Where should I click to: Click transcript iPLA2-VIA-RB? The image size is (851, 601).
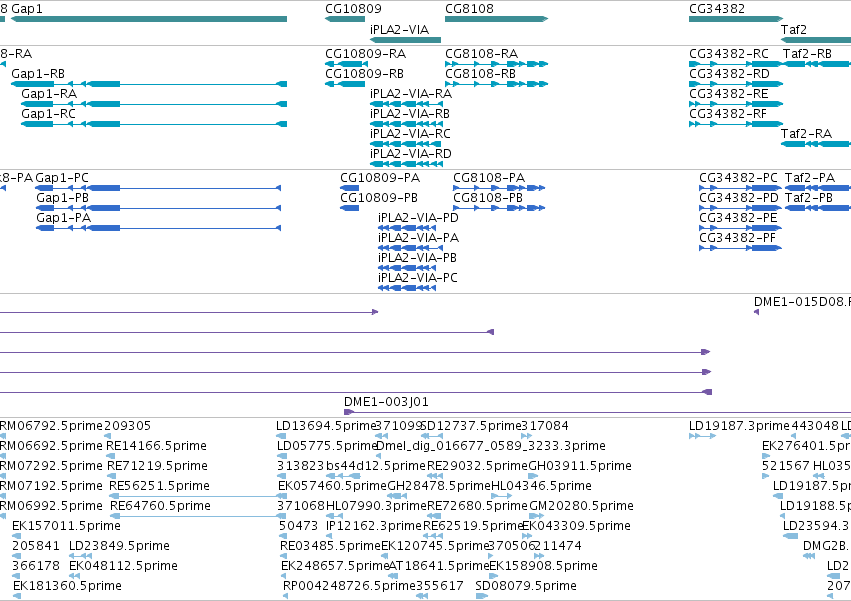(405, 124)
